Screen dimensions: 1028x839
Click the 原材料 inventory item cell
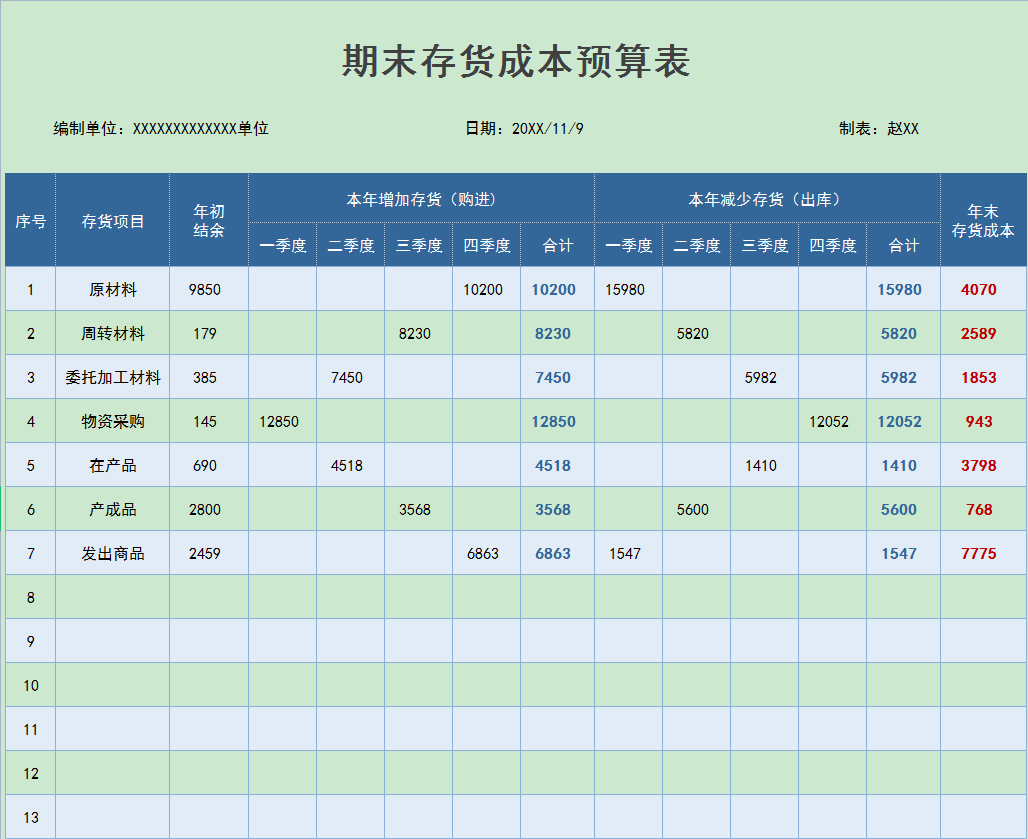(x=112, y=289)
